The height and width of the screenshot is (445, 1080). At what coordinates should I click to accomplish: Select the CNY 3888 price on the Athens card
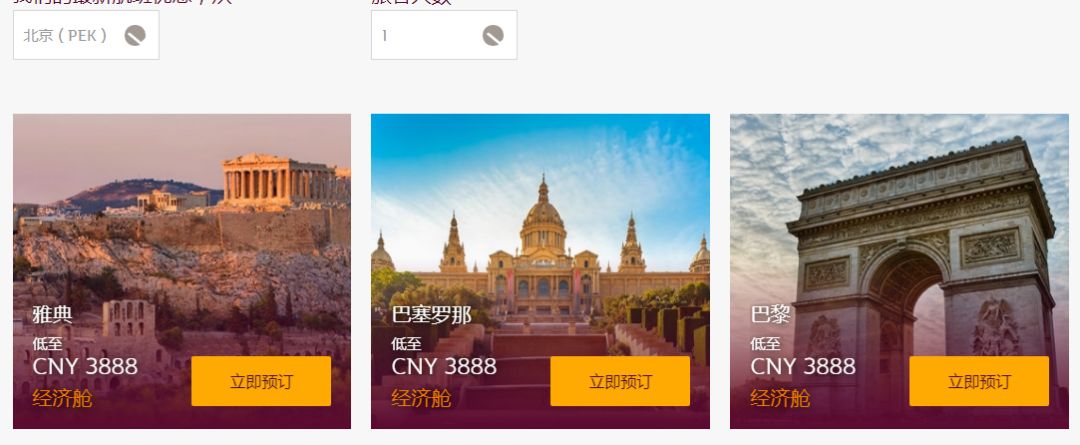click(85, 366)
